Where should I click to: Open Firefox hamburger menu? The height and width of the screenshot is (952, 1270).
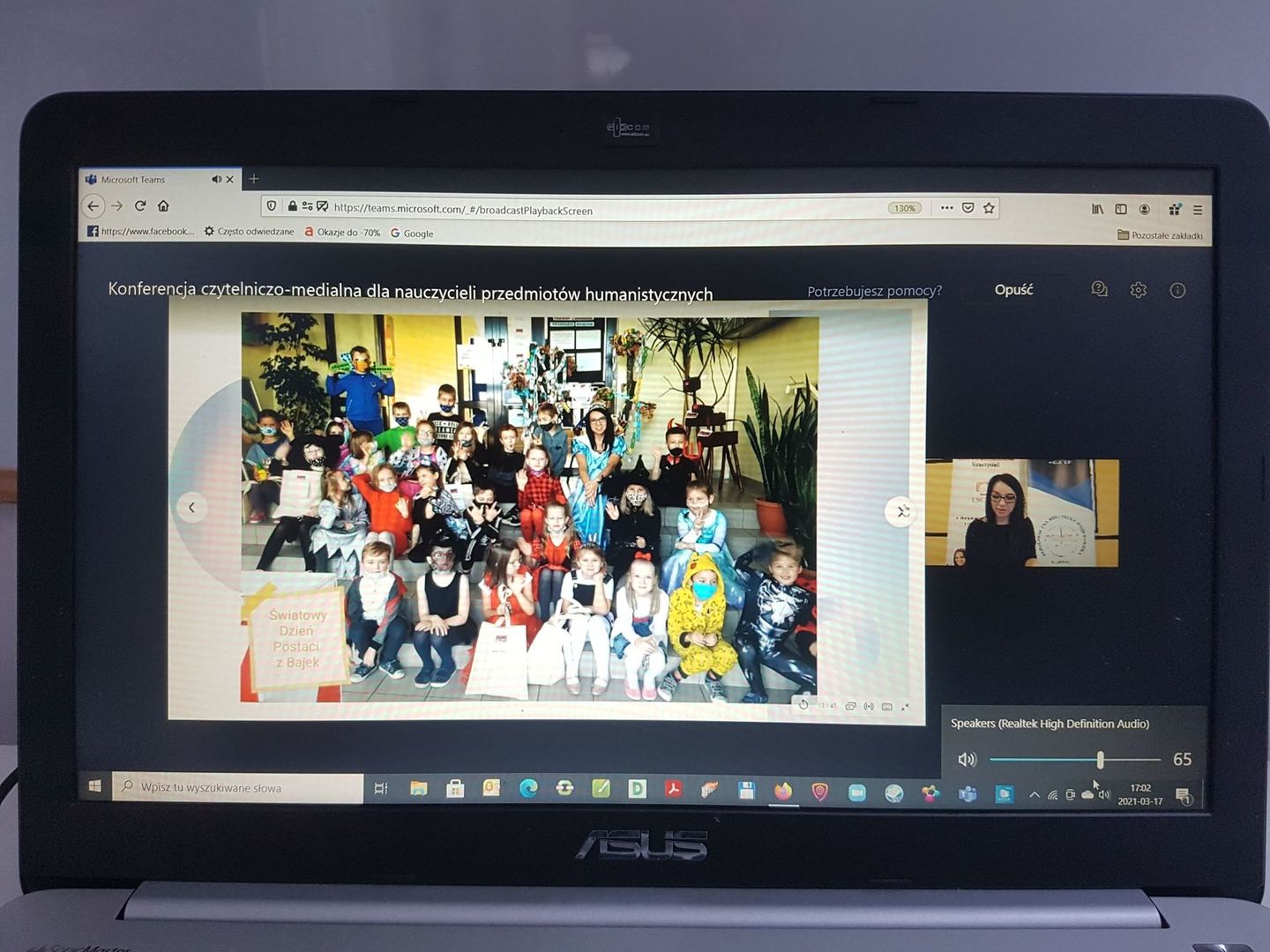coord(1198,210)
